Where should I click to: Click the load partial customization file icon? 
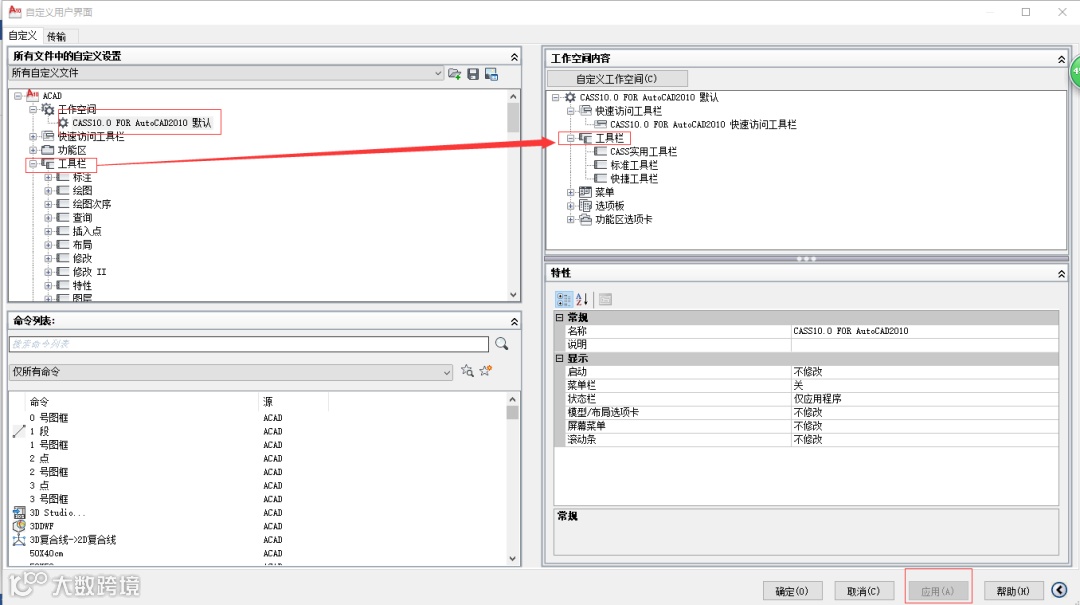(454, 74)
